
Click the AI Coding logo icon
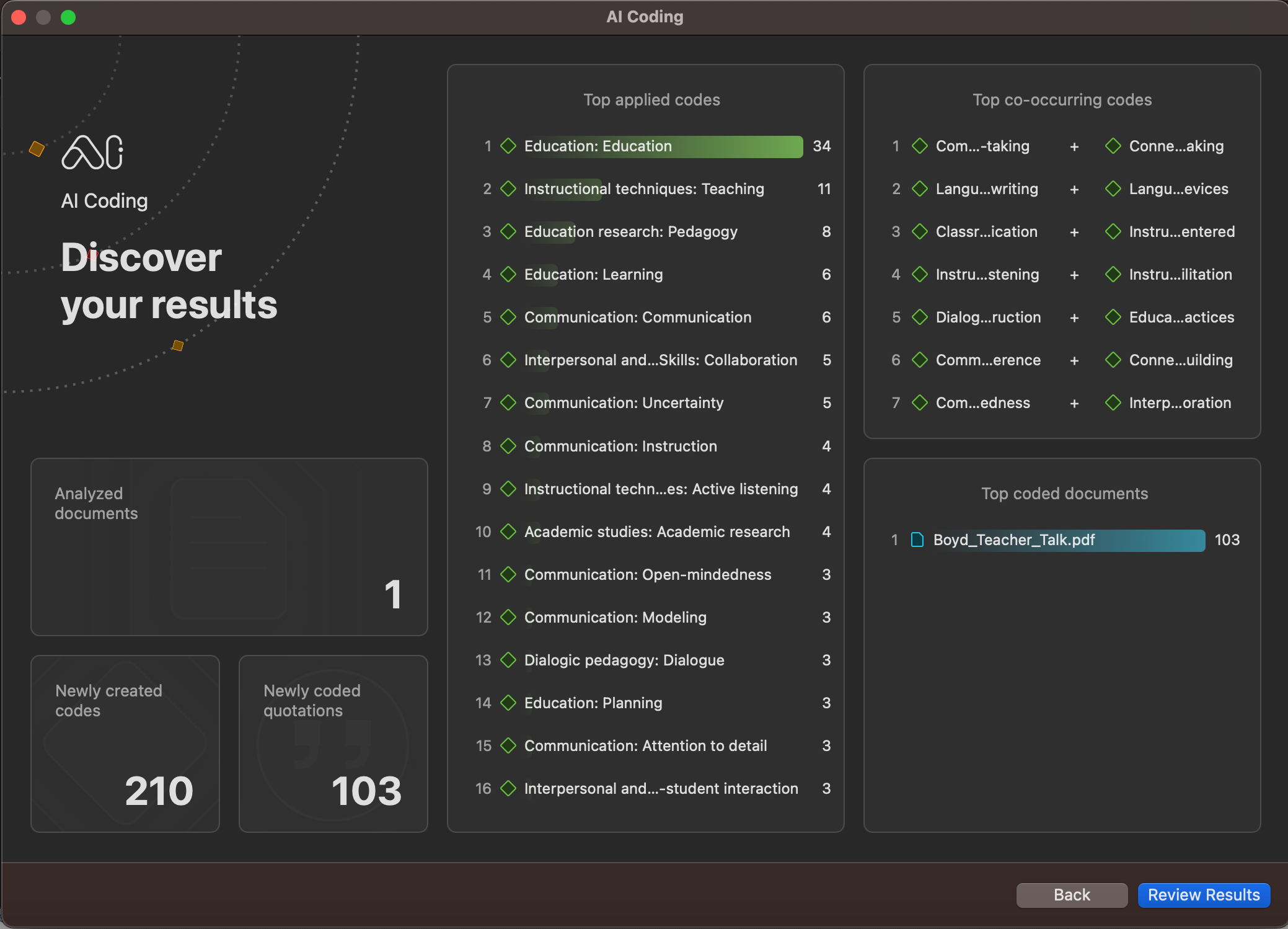pos(92,152)
